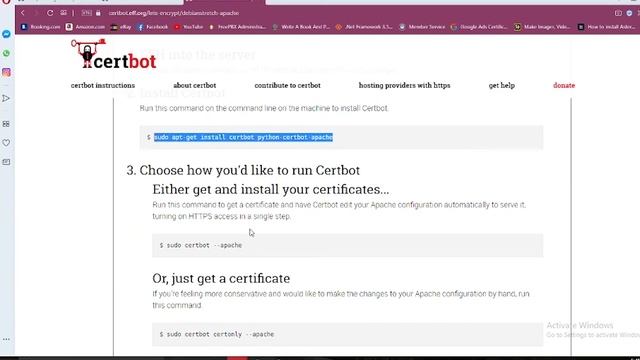
Task: Open the three-dots sidebar setup menu
Action: pyautogui.click(x=6, y=339)
